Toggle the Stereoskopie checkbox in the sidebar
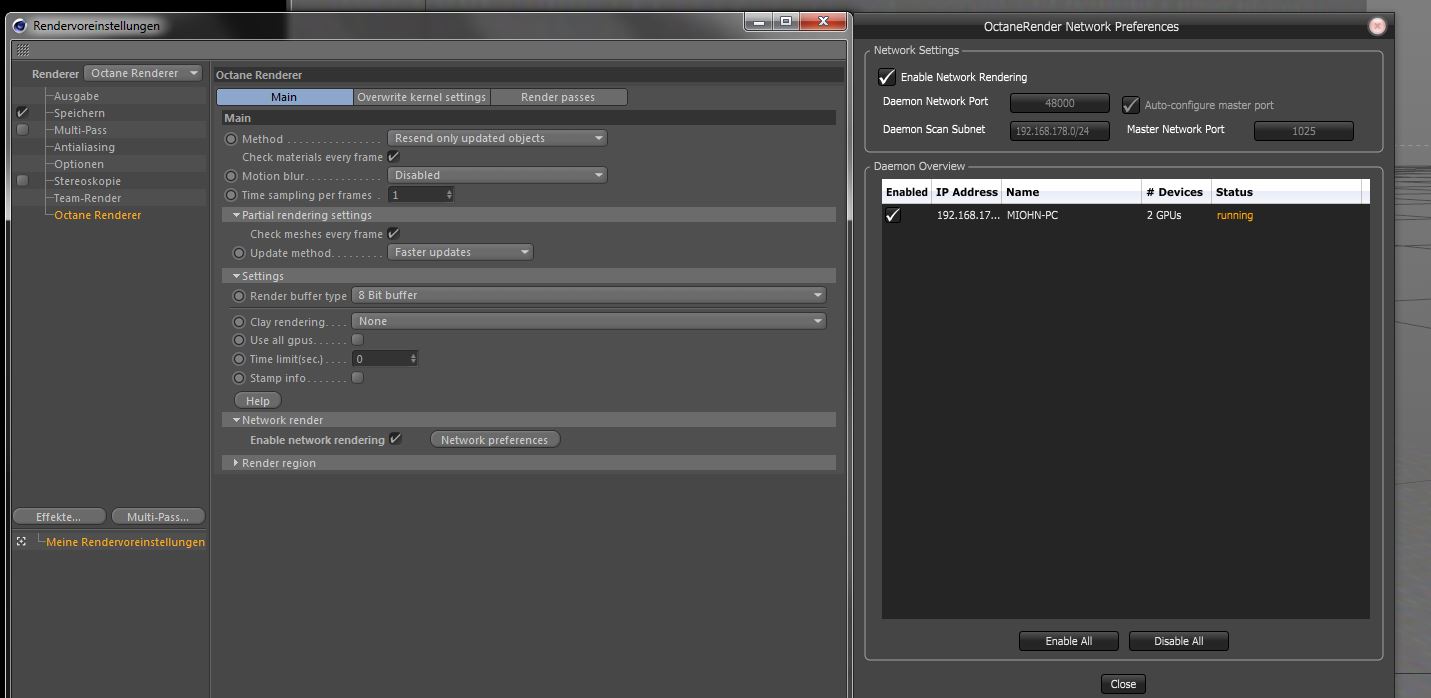Screen dimensions: 1431x698 point(22,181)
